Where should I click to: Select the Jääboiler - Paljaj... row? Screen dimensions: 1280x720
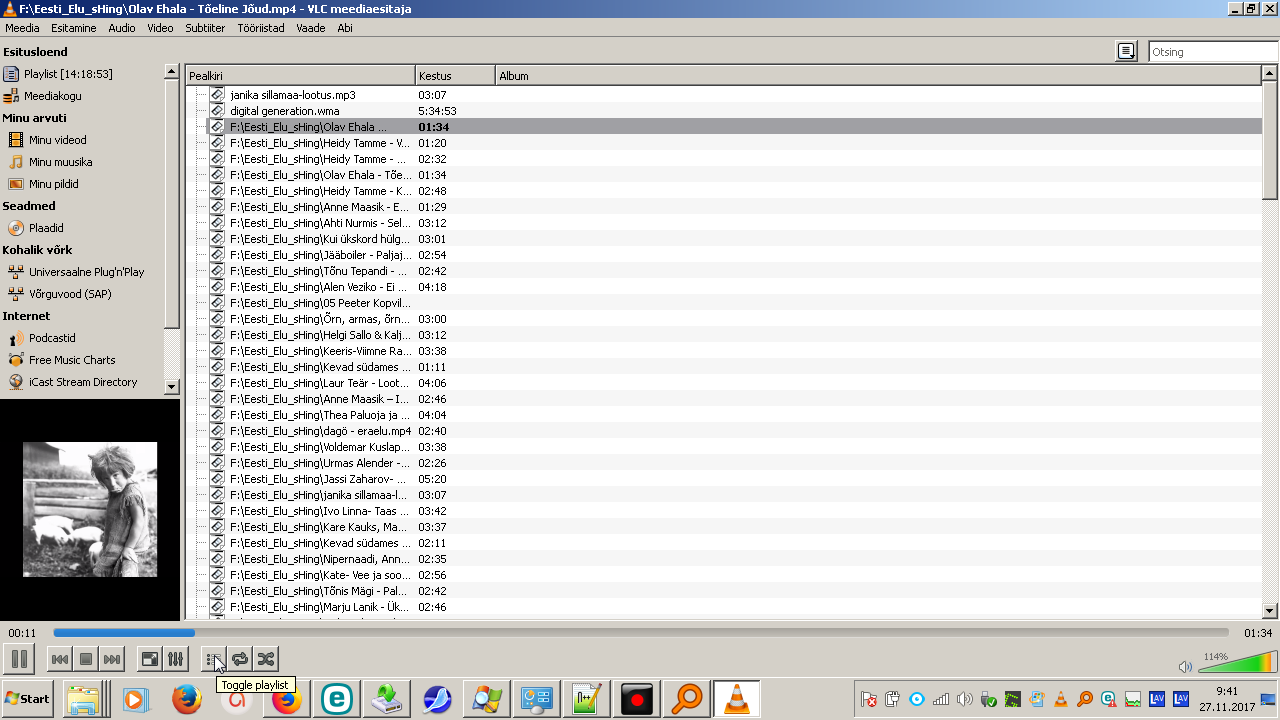[734, 255]
